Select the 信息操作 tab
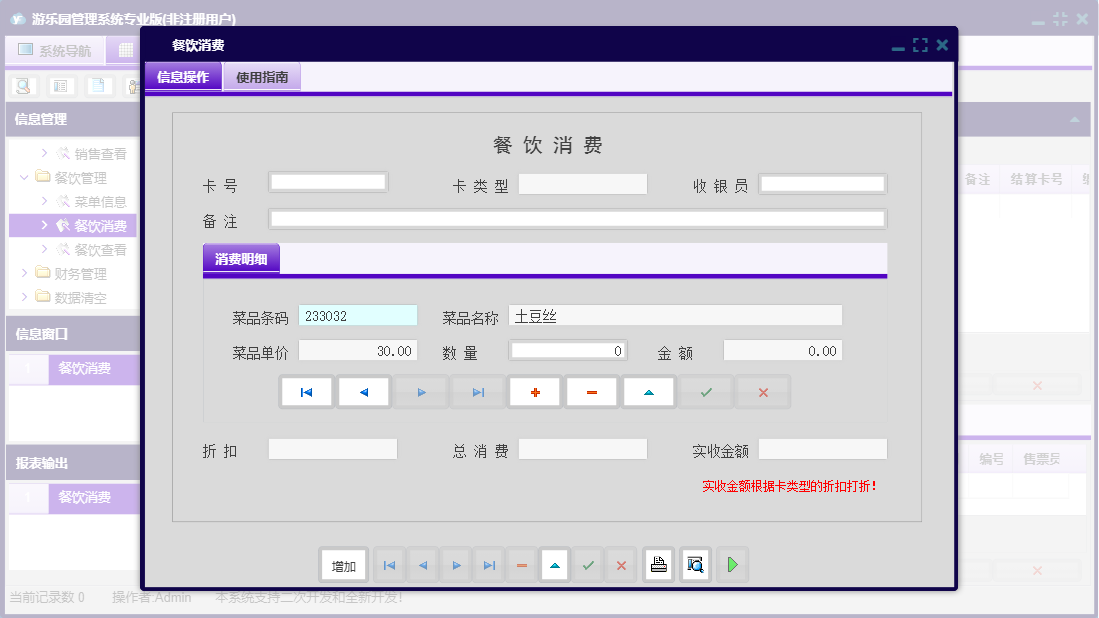Image resolution: width=1099 pixels, height=618 pixels. click(183, 77)
